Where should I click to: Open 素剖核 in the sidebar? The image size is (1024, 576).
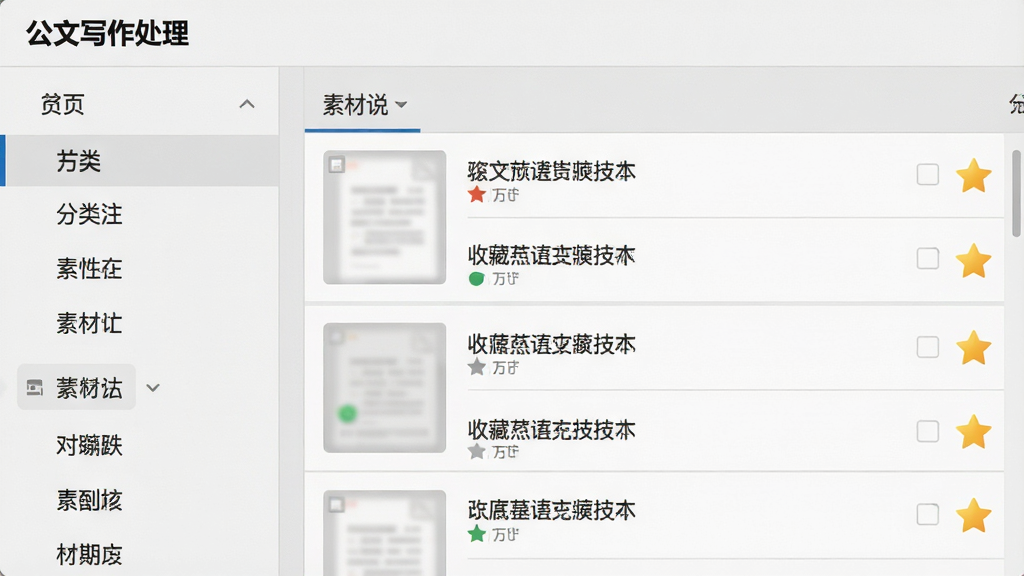(x=89, y=500)
